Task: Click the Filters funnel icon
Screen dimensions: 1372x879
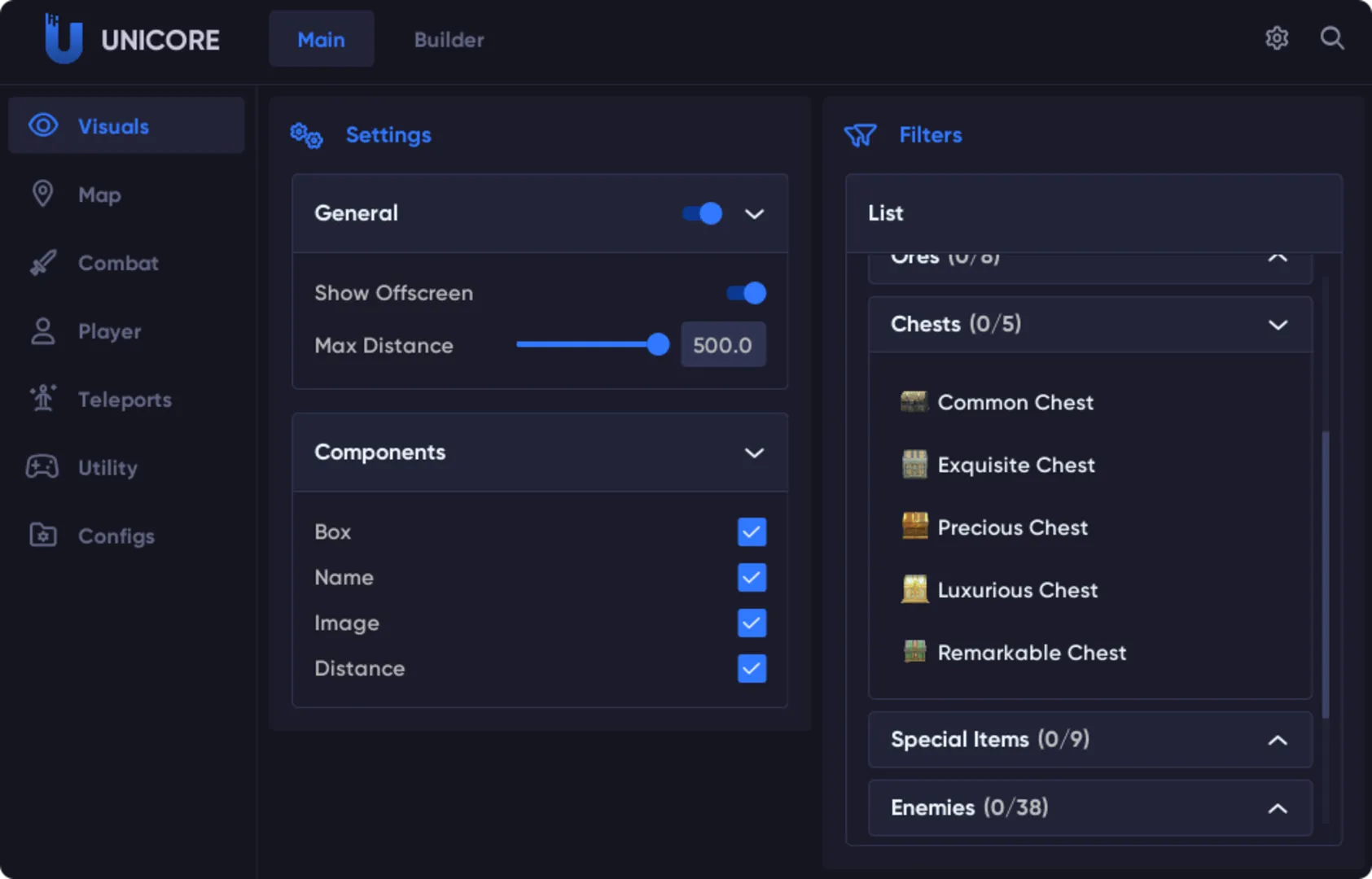Action: [x=861, y=135]
